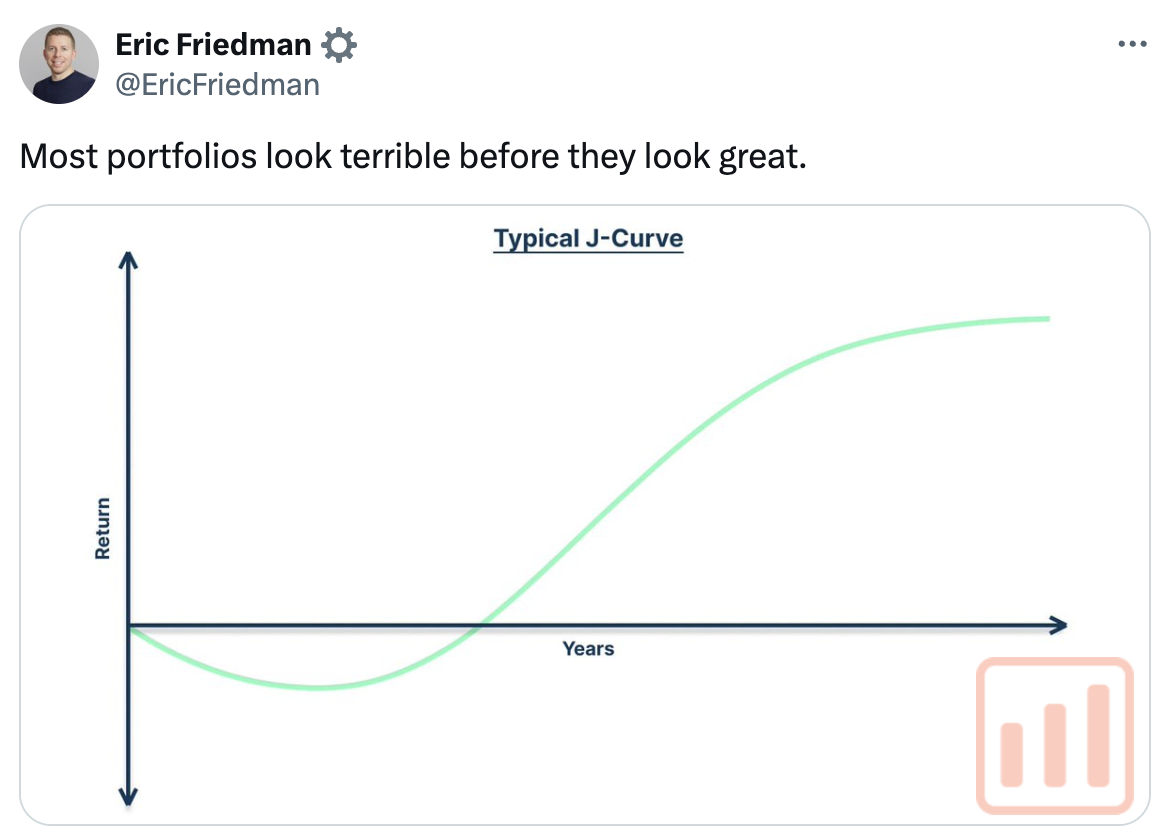Click the tallest bar in the watermark logo

coord(1098,733)
